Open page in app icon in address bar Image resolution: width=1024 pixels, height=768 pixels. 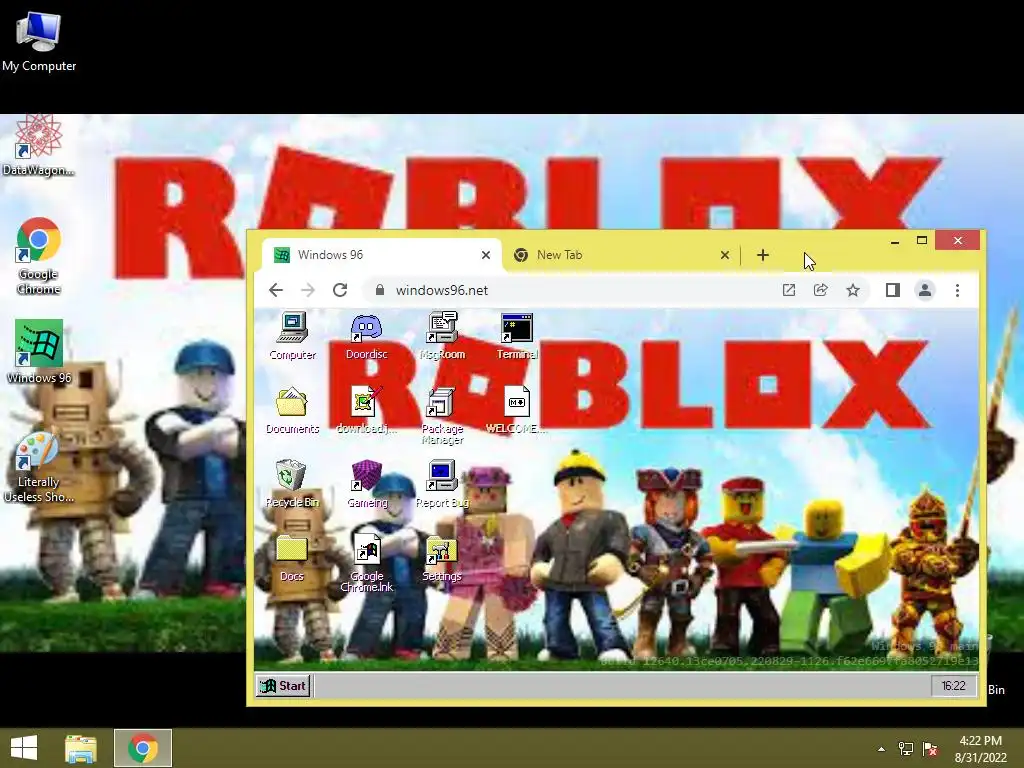pos(789,290)
